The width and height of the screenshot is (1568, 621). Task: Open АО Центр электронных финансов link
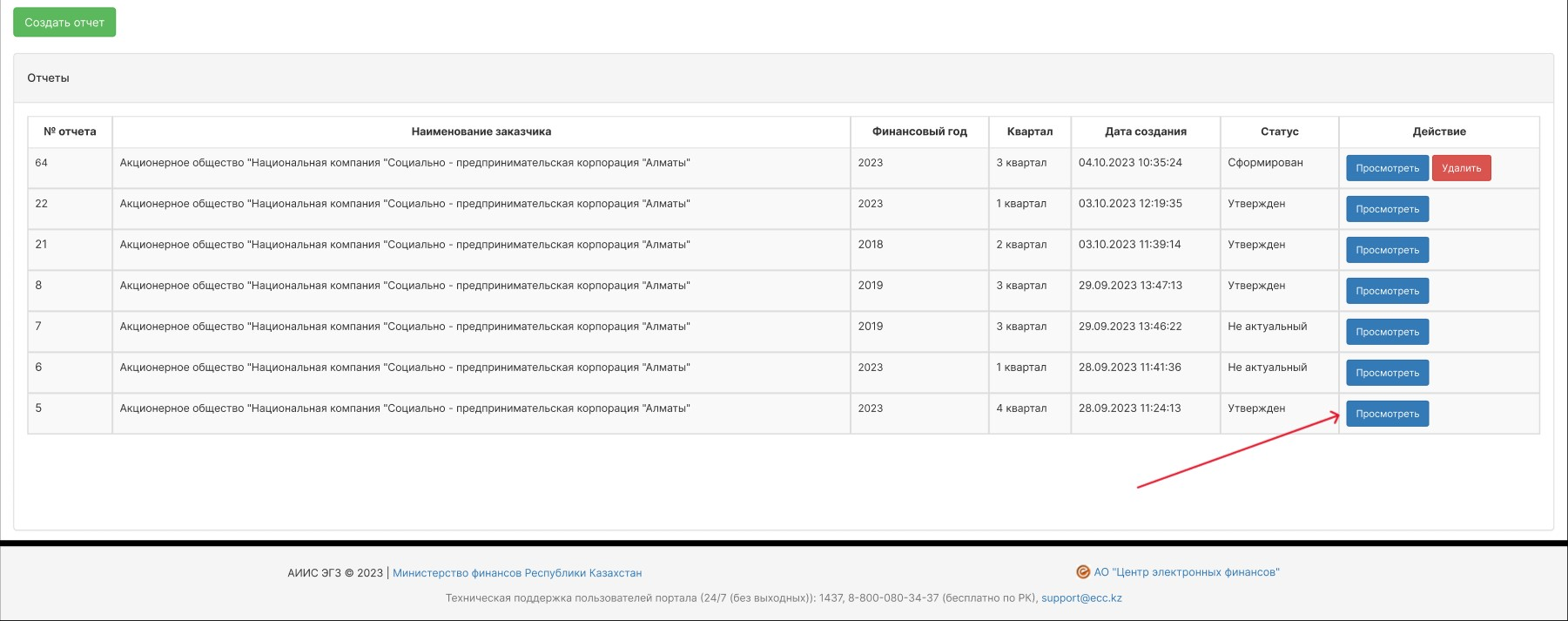click(x=1187, y=572)
